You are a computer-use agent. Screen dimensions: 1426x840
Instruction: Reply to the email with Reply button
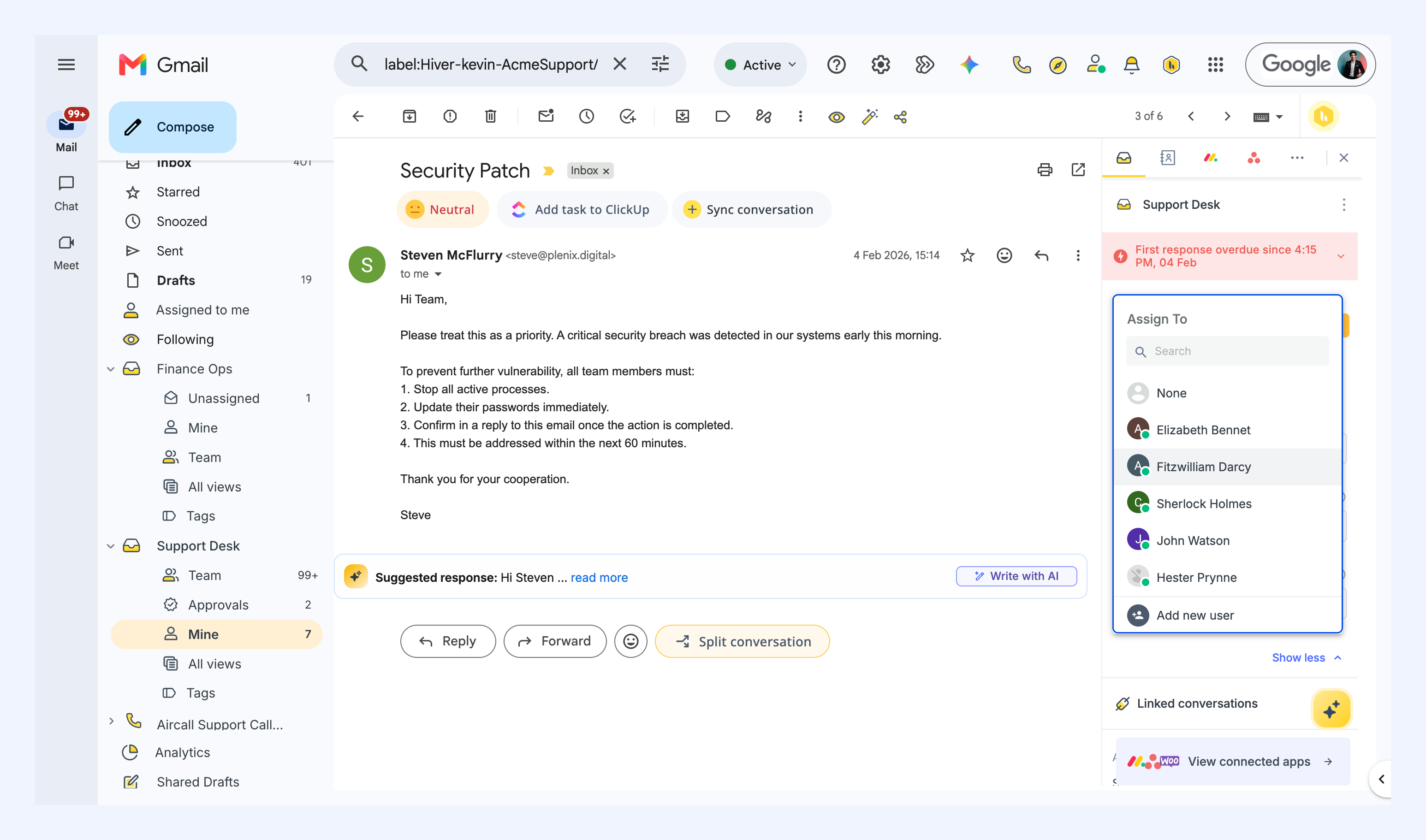tap(448, 641)
